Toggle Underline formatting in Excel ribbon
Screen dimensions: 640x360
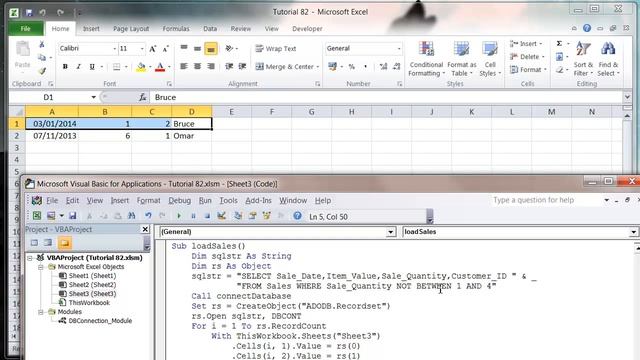pyautogui.click(x=92, y=67)
